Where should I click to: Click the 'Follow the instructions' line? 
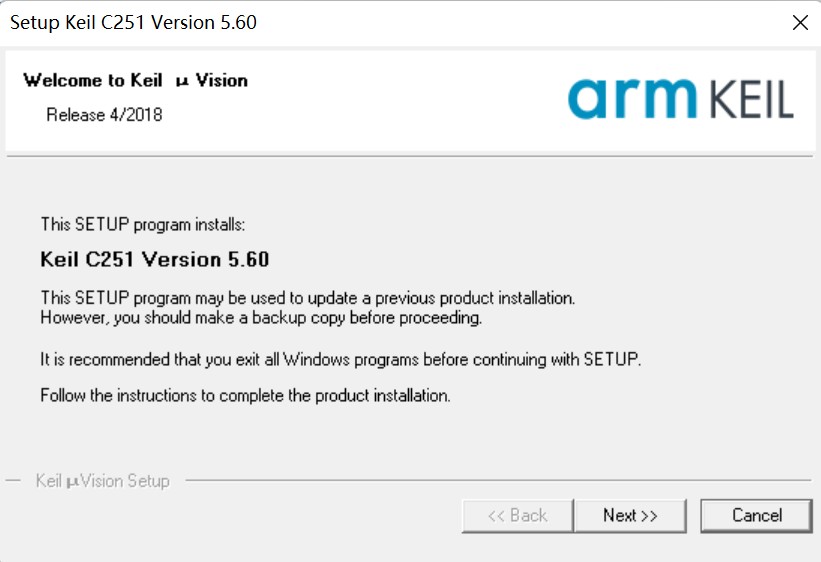coord(246,395)
